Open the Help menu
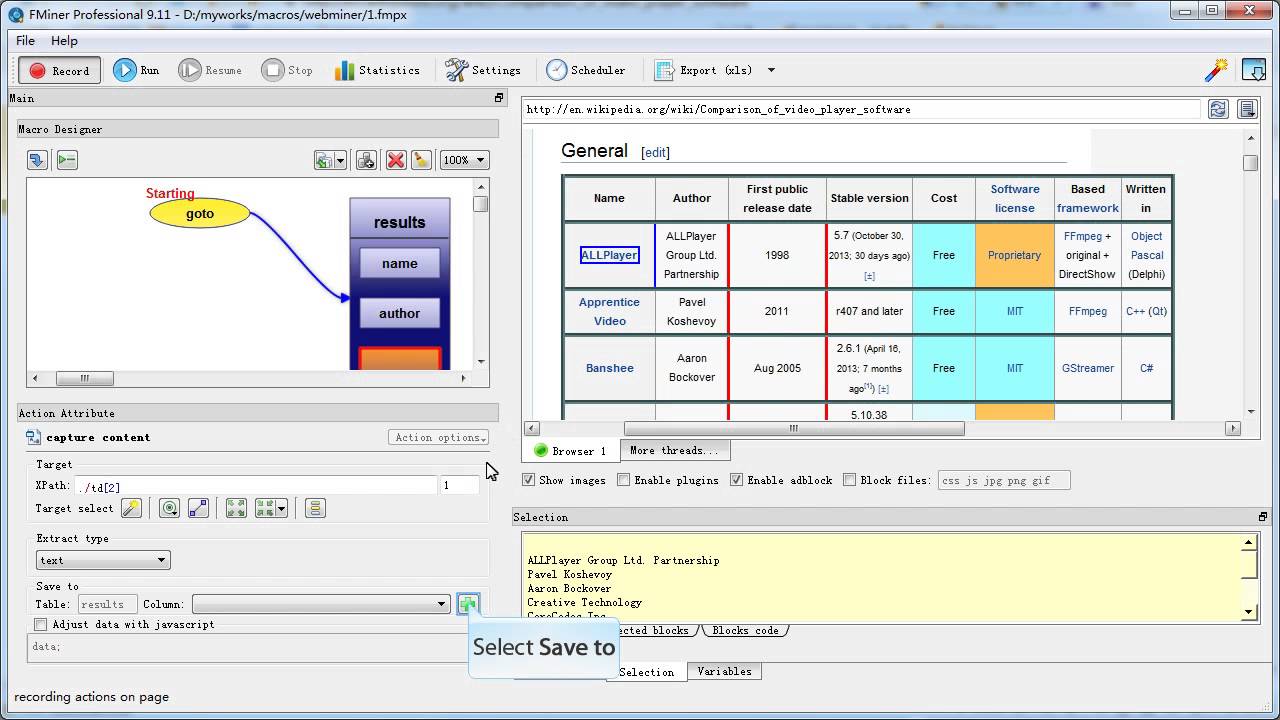Viewport: 1280px width, 720px height. (x=64, y=40)
